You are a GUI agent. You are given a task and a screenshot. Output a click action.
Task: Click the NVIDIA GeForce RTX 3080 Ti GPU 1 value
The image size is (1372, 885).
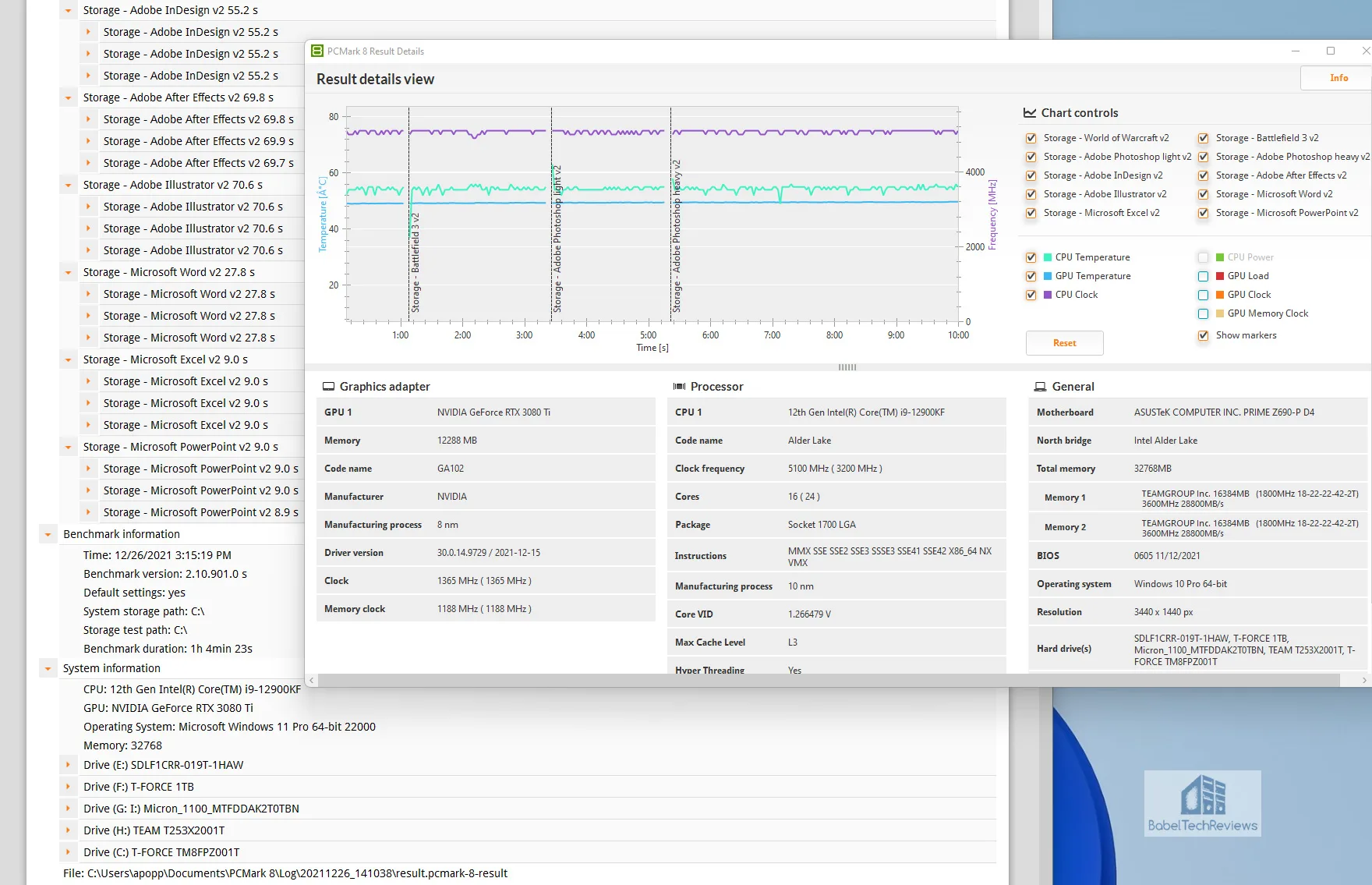[493, 412]
